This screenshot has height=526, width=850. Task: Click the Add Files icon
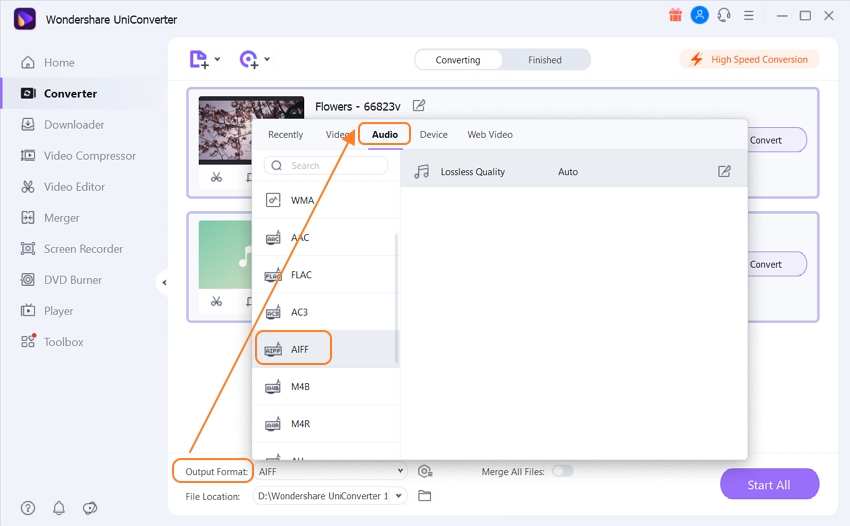tap(198, 59)
